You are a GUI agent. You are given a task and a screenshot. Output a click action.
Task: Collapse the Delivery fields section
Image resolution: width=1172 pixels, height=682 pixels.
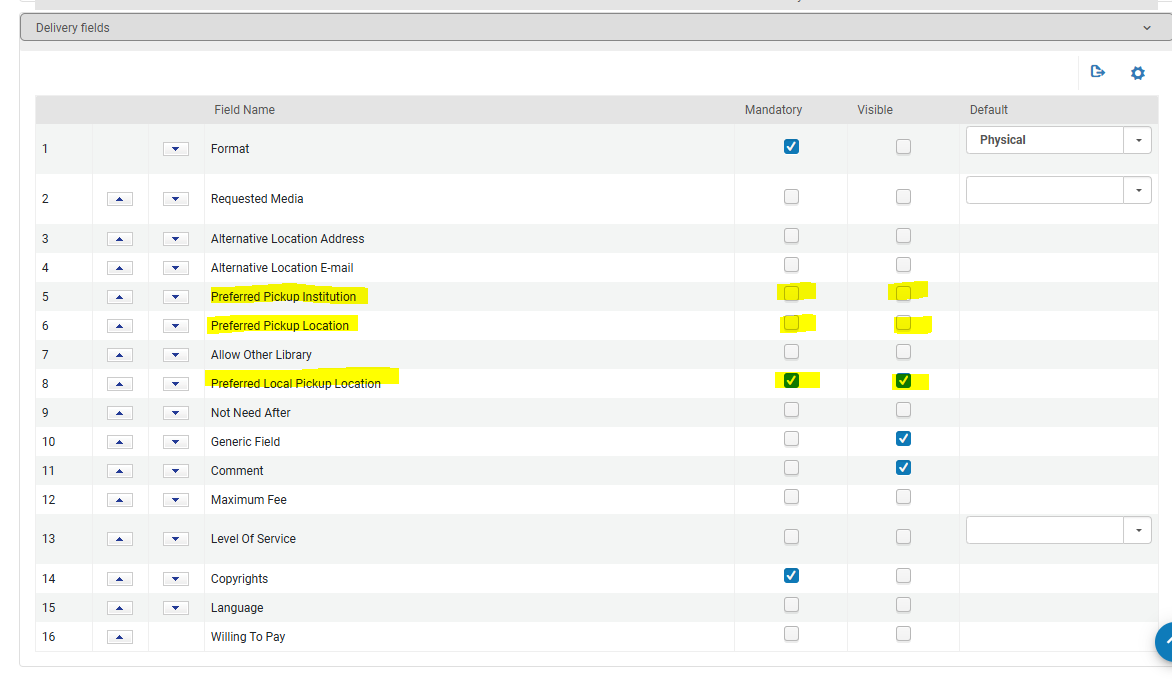(1146, 28)
